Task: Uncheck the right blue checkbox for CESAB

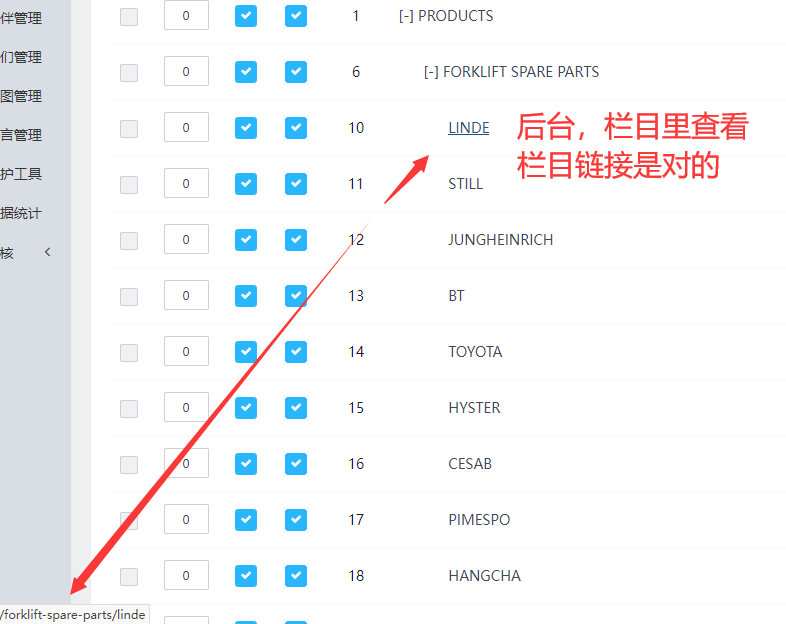Action: coord(296,464)
